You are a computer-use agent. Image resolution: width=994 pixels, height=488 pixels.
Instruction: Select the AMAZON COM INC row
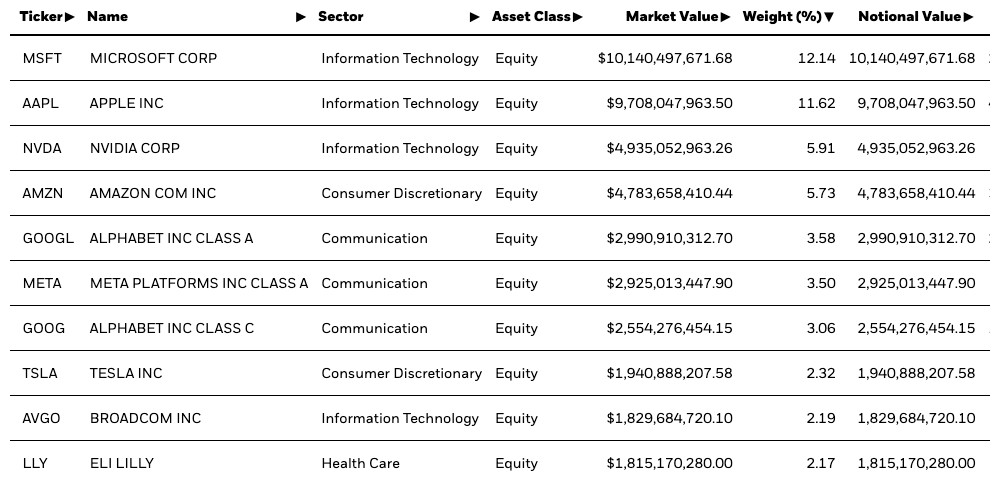click(x=500, y=193)
